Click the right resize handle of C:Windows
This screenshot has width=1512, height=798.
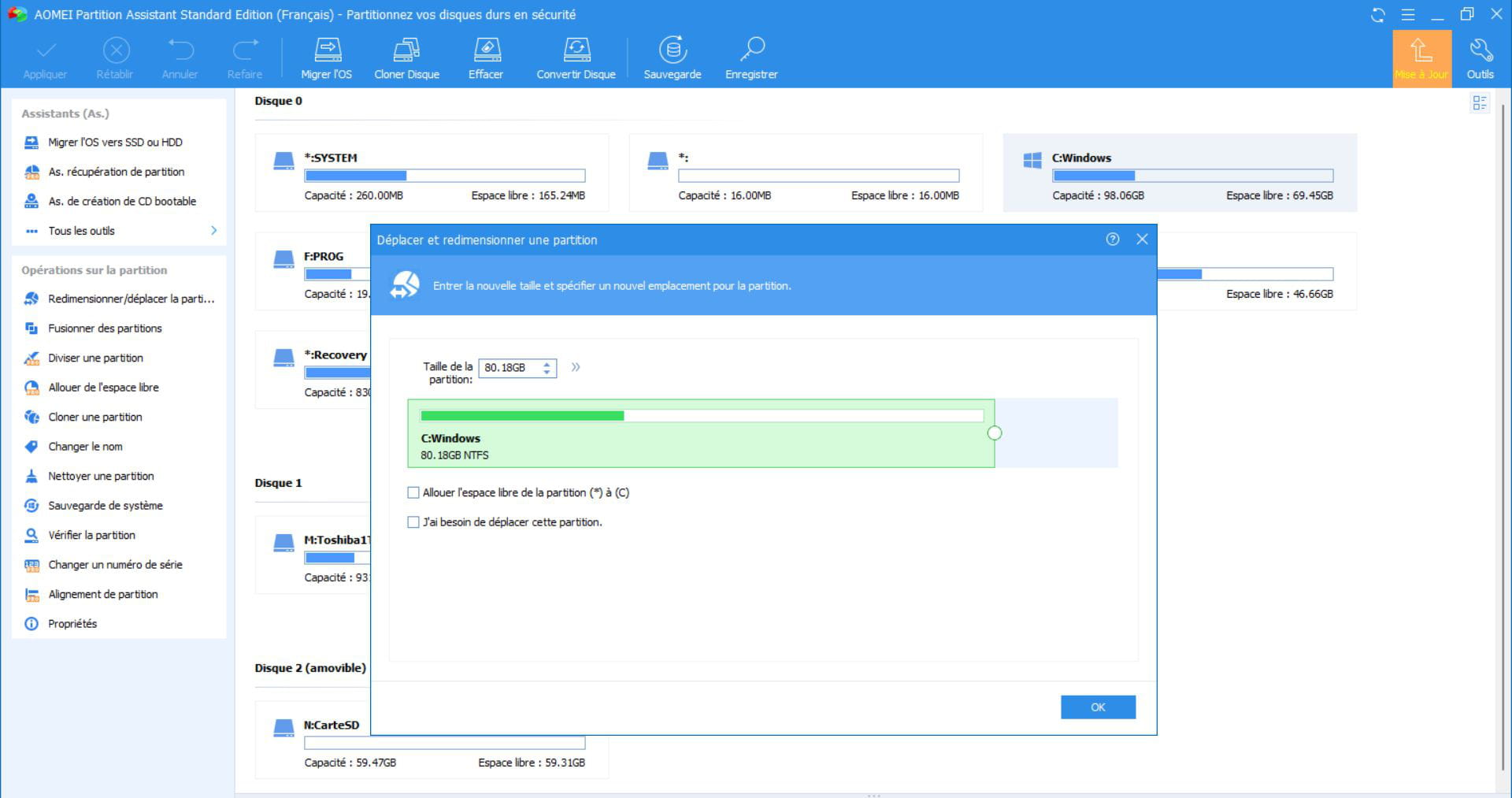[x=995, y=433]
